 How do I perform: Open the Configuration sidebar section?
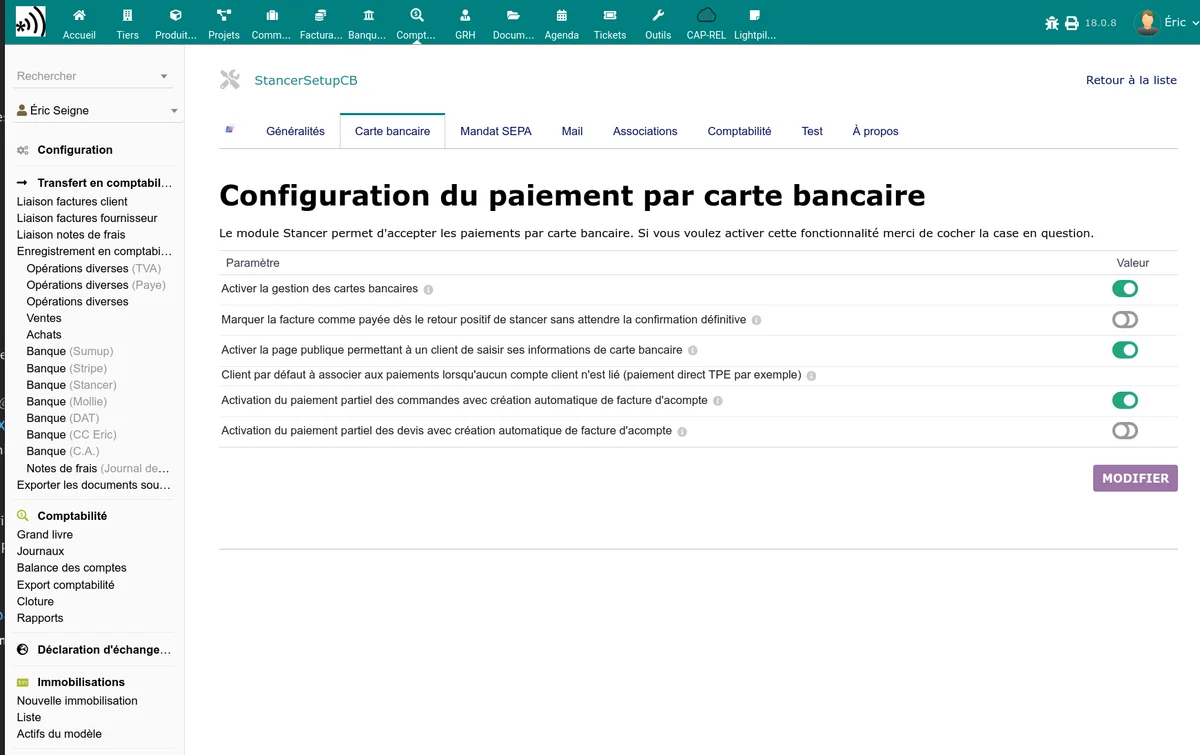click(75, 150)
